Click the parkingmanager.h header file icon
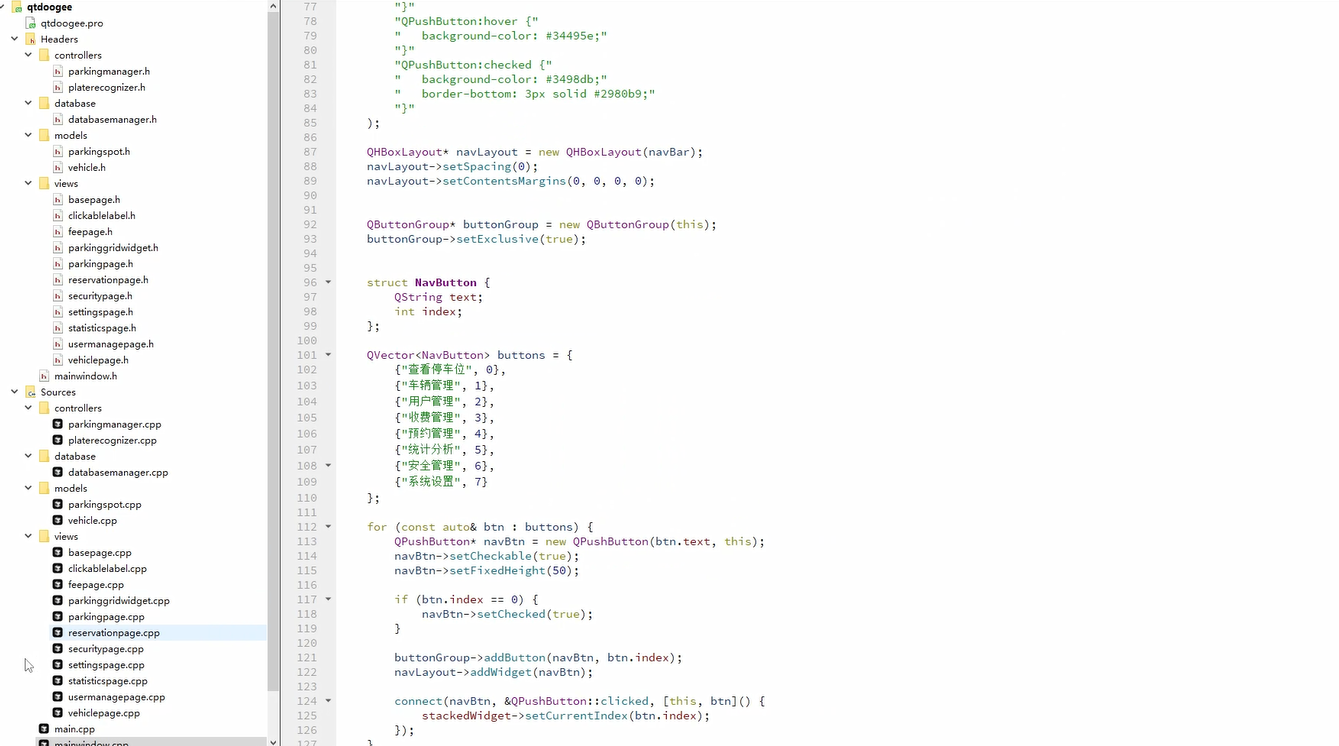 [58, 71]
